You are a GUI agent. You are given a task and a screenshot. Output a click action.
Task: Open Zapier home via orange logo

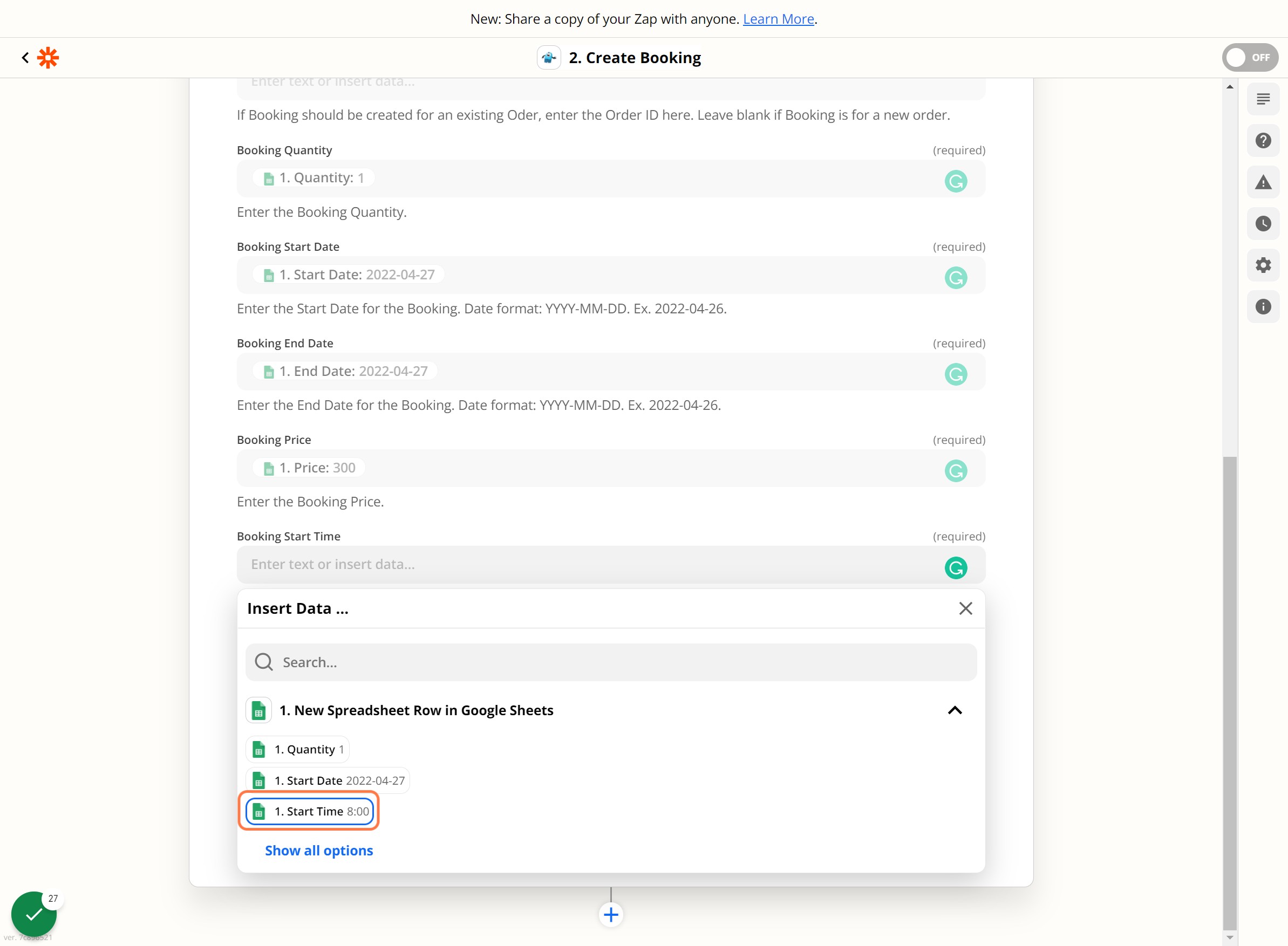48,57
